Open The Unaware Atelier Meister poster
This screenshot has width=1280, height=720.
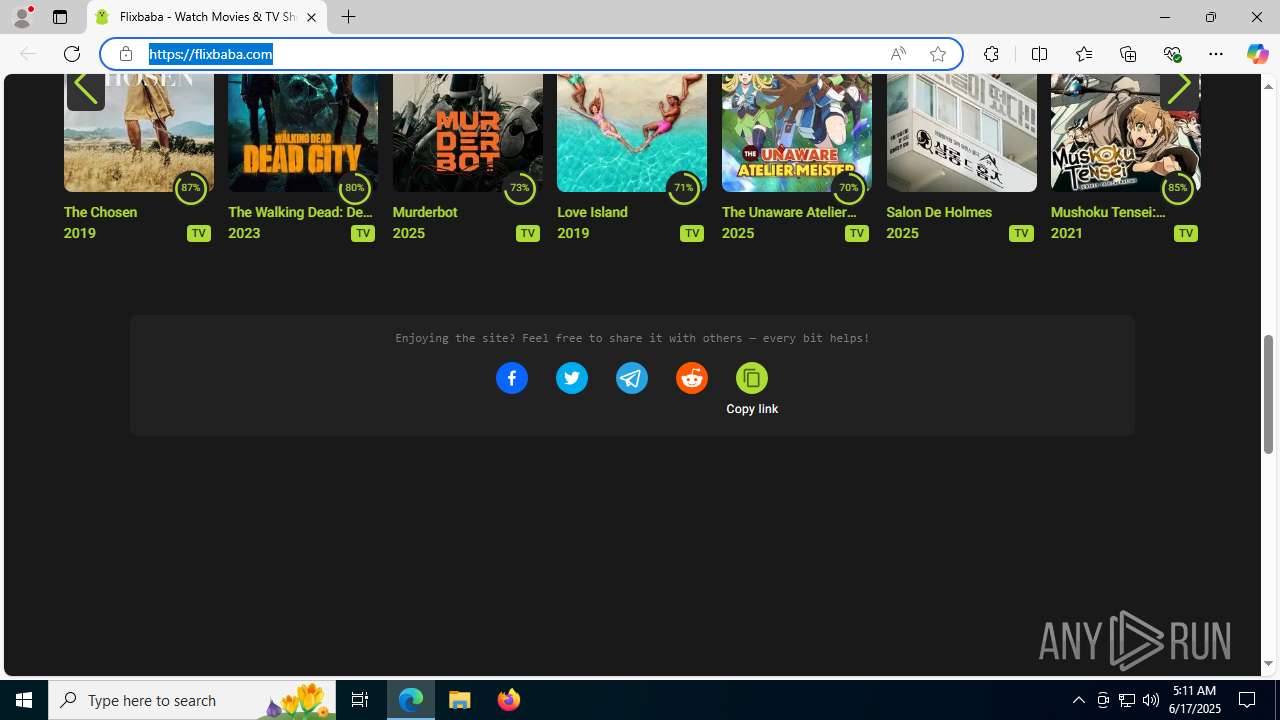coord(796,132)
